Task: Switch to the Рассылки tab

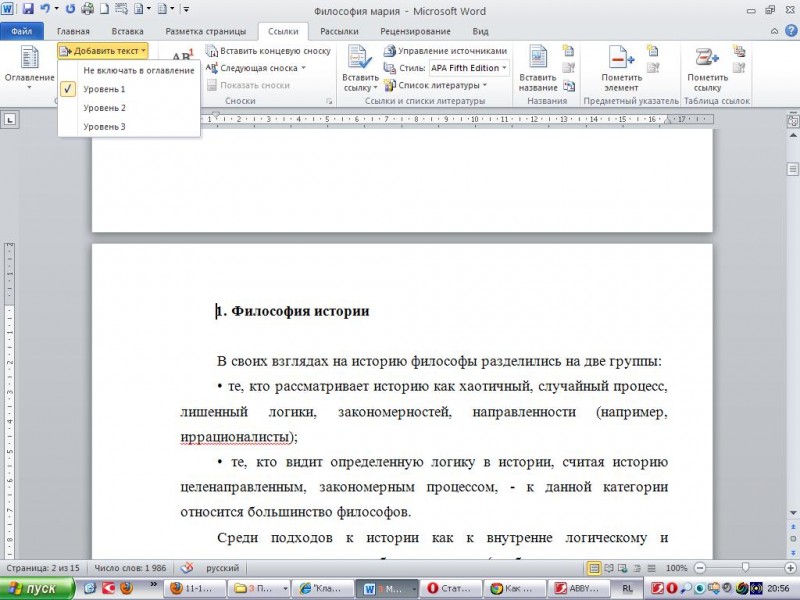Action: pos(339,31)
